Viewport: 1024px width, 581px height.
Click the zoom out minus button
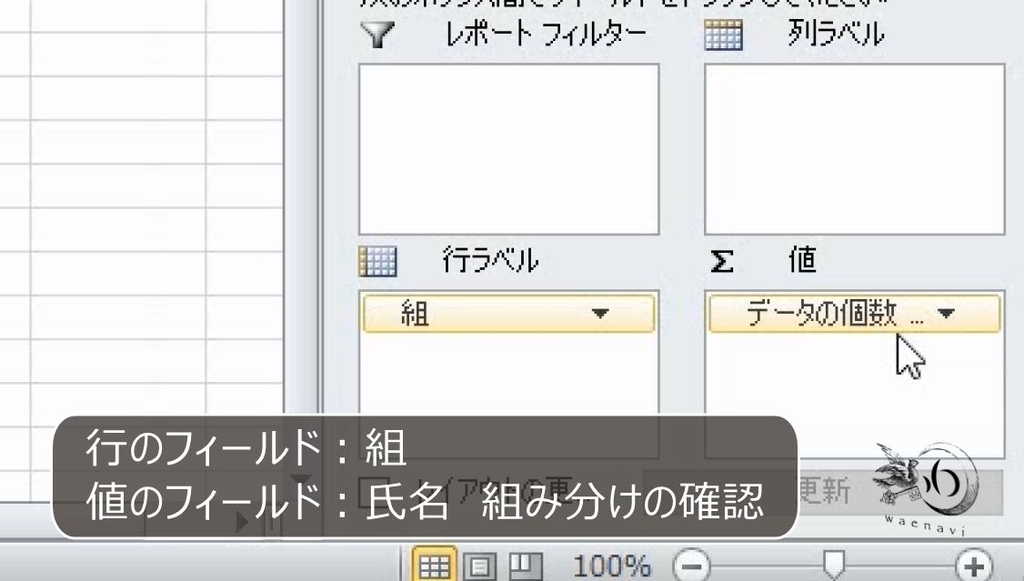coord(692,565)
